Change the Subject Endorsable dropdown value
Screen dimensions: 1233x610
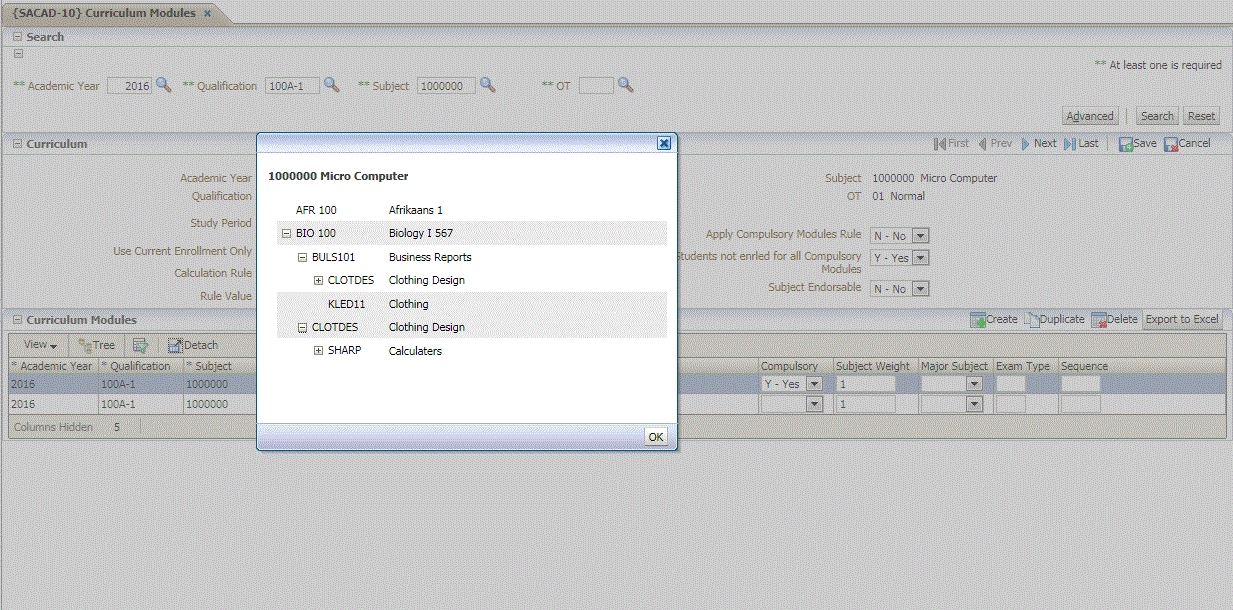point(921,288)
